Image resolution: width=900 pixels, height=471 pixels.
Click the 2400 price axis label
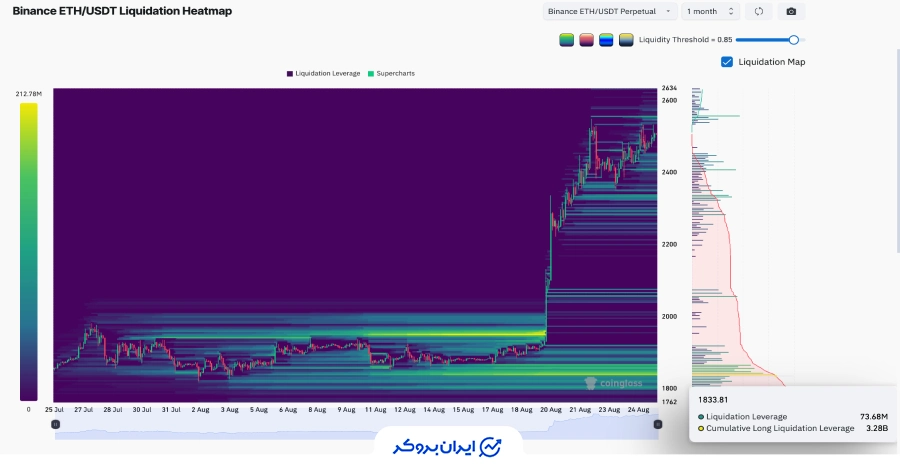[x=669, y=172]
